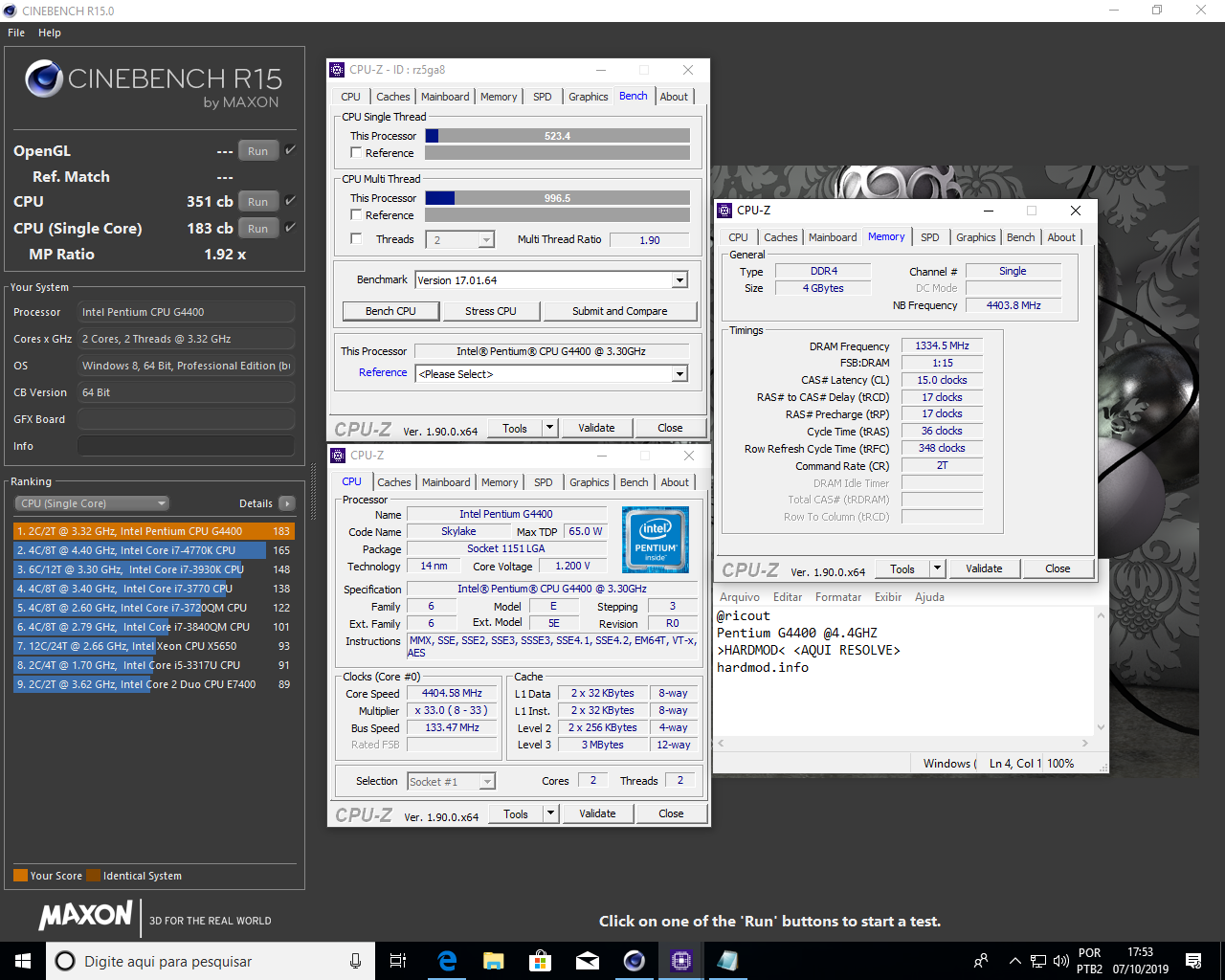This screenshot has height=980, width=1225.
Task: Open the Formatar menu in Notepad
Action: coord(838,597)
